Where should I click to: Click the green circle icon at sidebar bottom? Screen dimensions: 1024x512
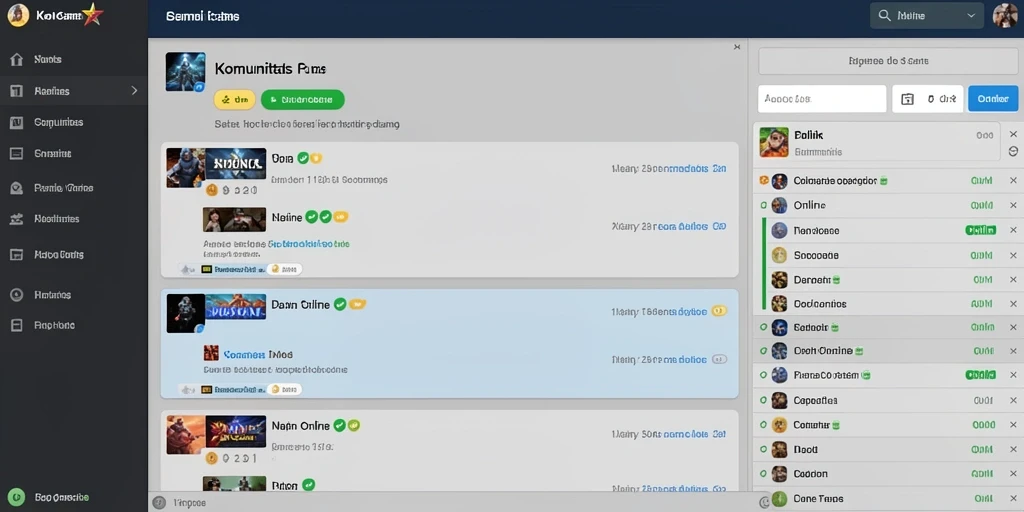18,497
